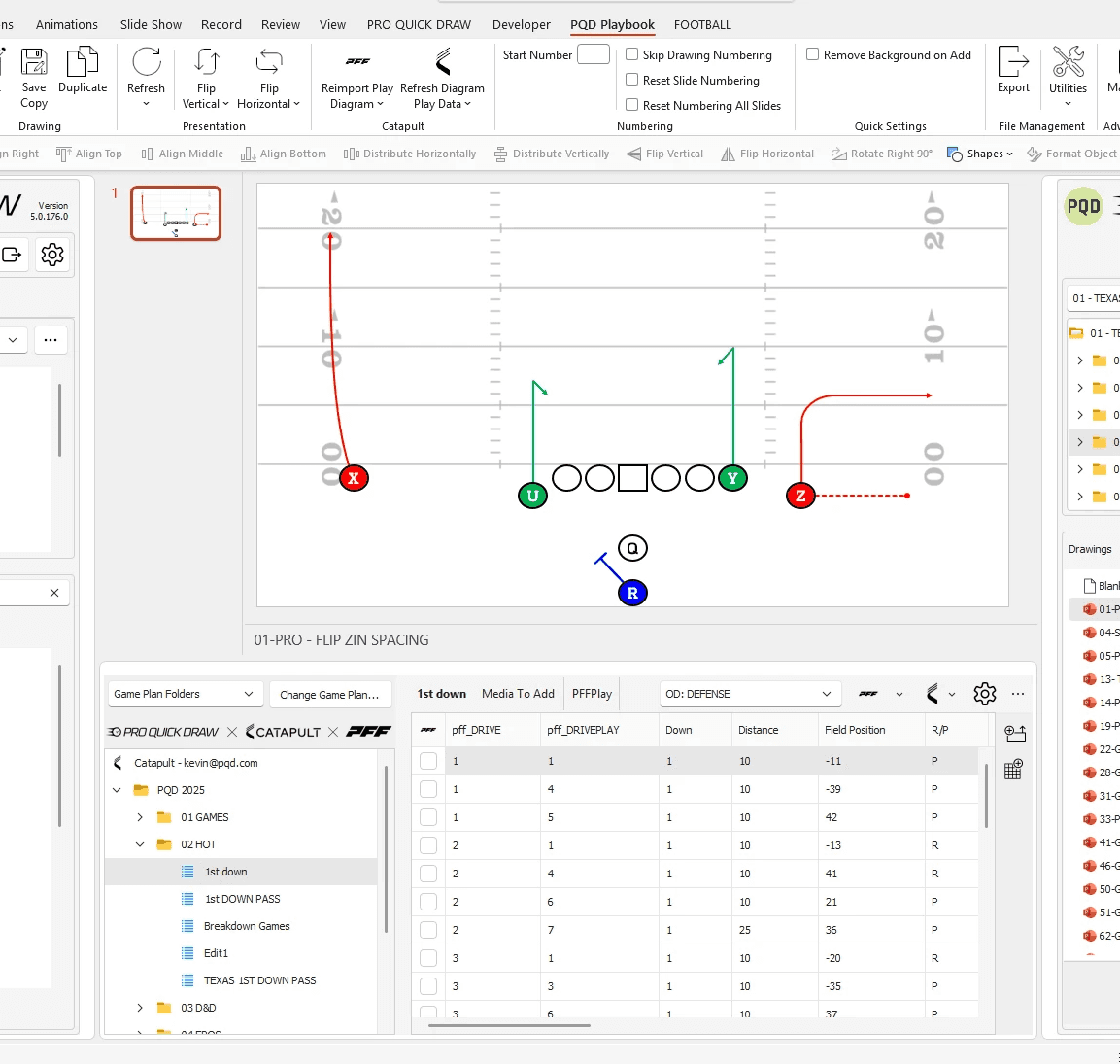Click Refresh Diagram Play Data icon

(443, 61)
